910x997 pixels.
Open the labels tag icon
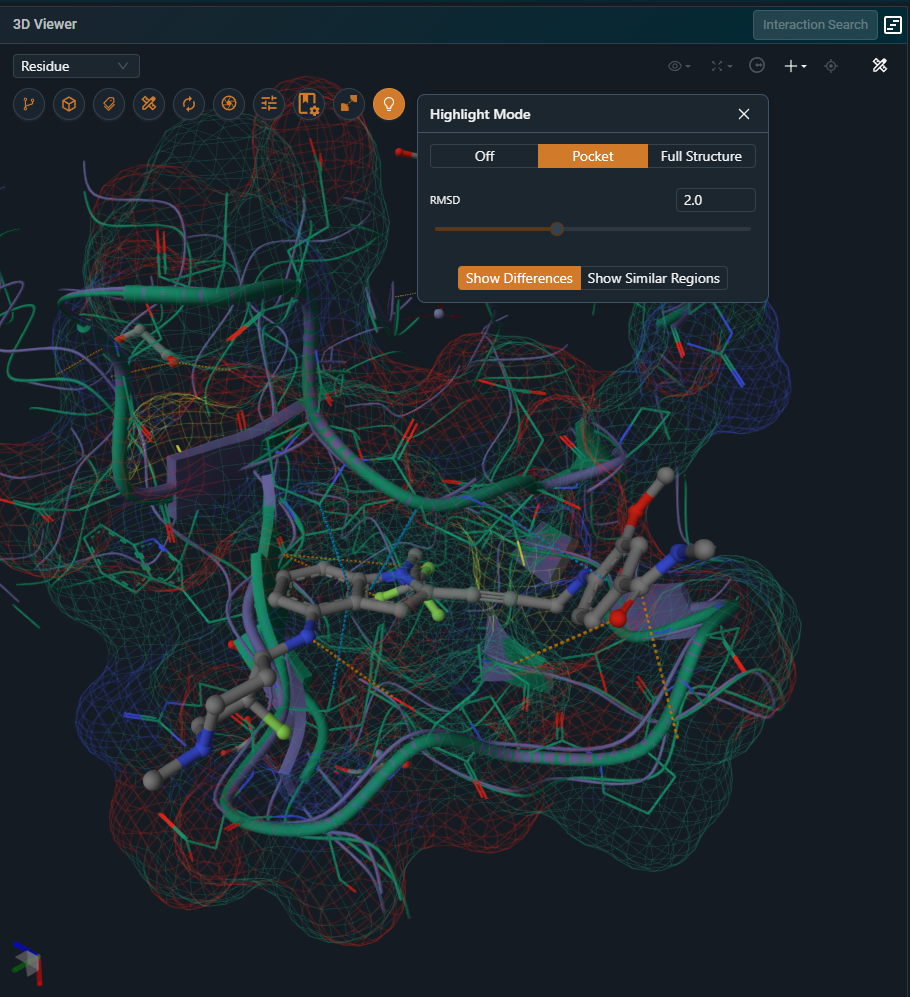pyautogui.click(x=108, y=104)
